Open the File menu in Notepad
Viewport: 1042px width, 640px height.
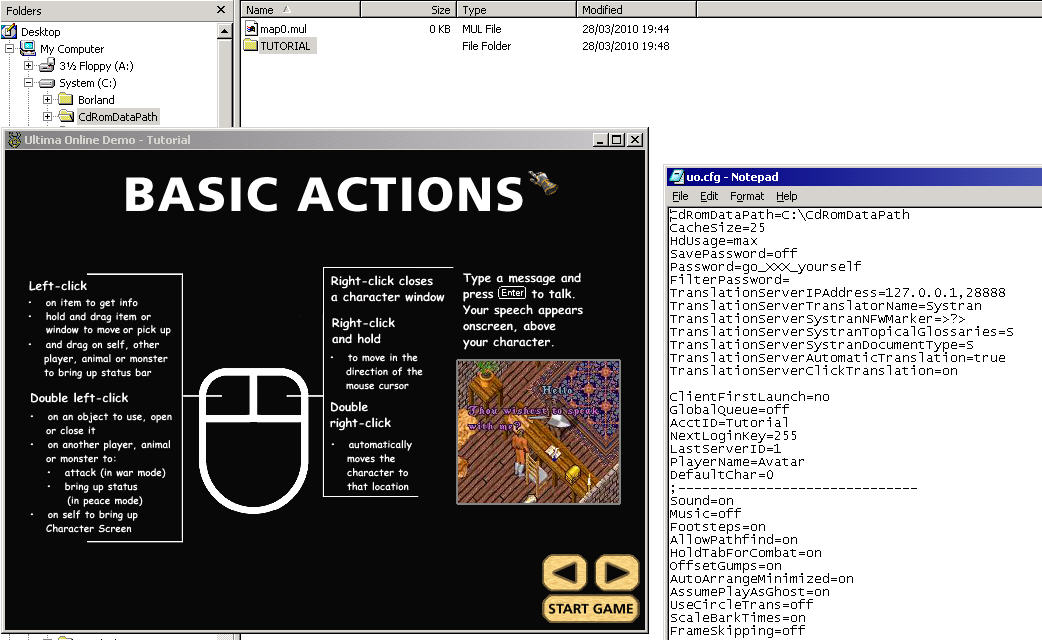[x=680, y=196]
